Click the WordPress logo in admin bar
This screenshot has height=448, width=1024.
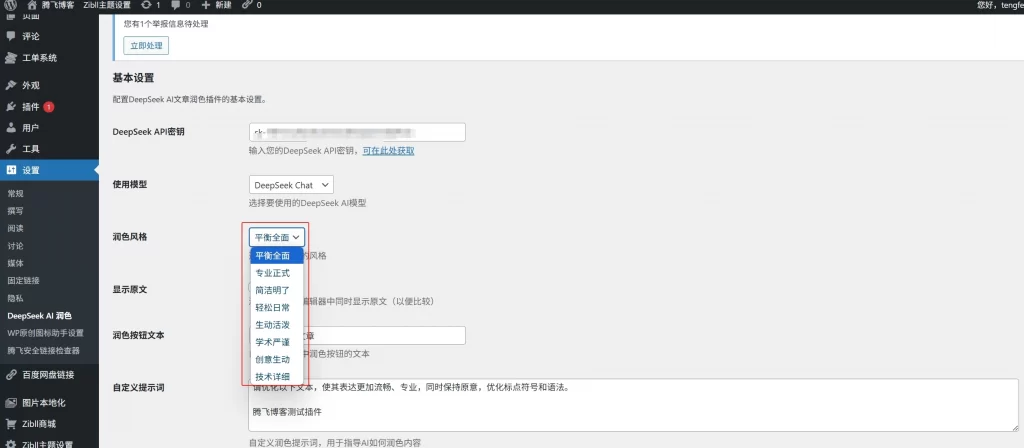10,5
